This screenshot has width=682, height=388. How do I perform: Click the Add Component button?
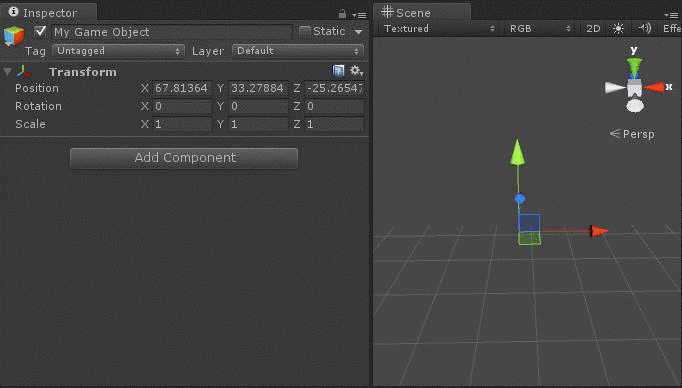pyautogui.click(x=184, y=157)
